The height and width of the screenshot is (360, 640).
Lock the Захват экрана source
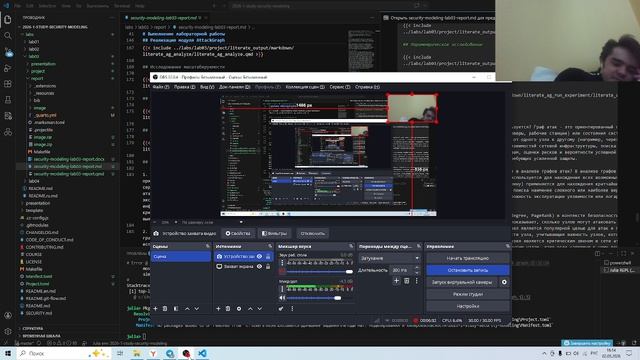(x=268, y=267)
